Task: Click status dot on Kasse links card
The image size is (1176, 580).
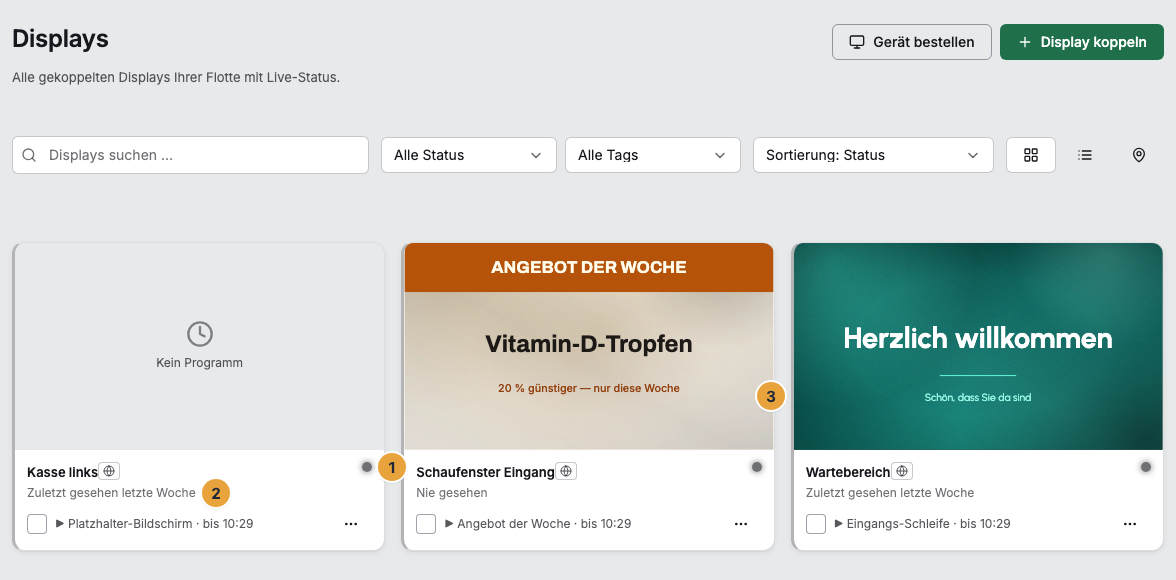Action: (x=367, y=467)
